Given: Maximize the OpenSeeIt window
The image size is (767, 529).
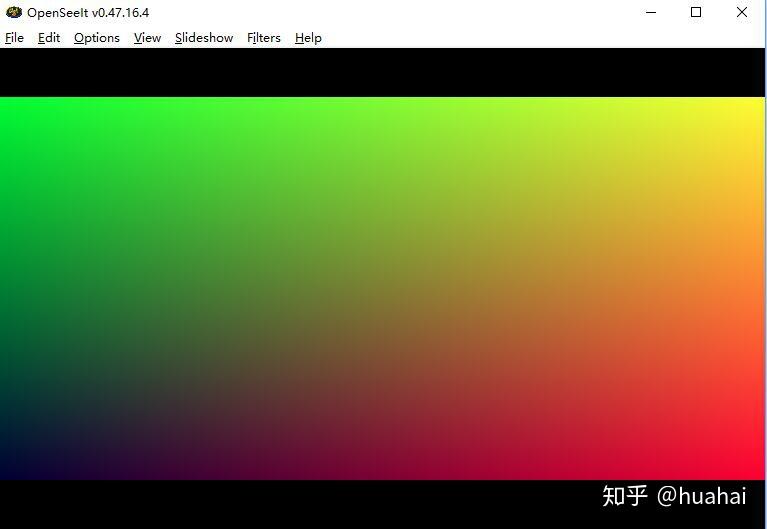Looking at the screenshot, I should pyautogui.click(x=696, y=12).
